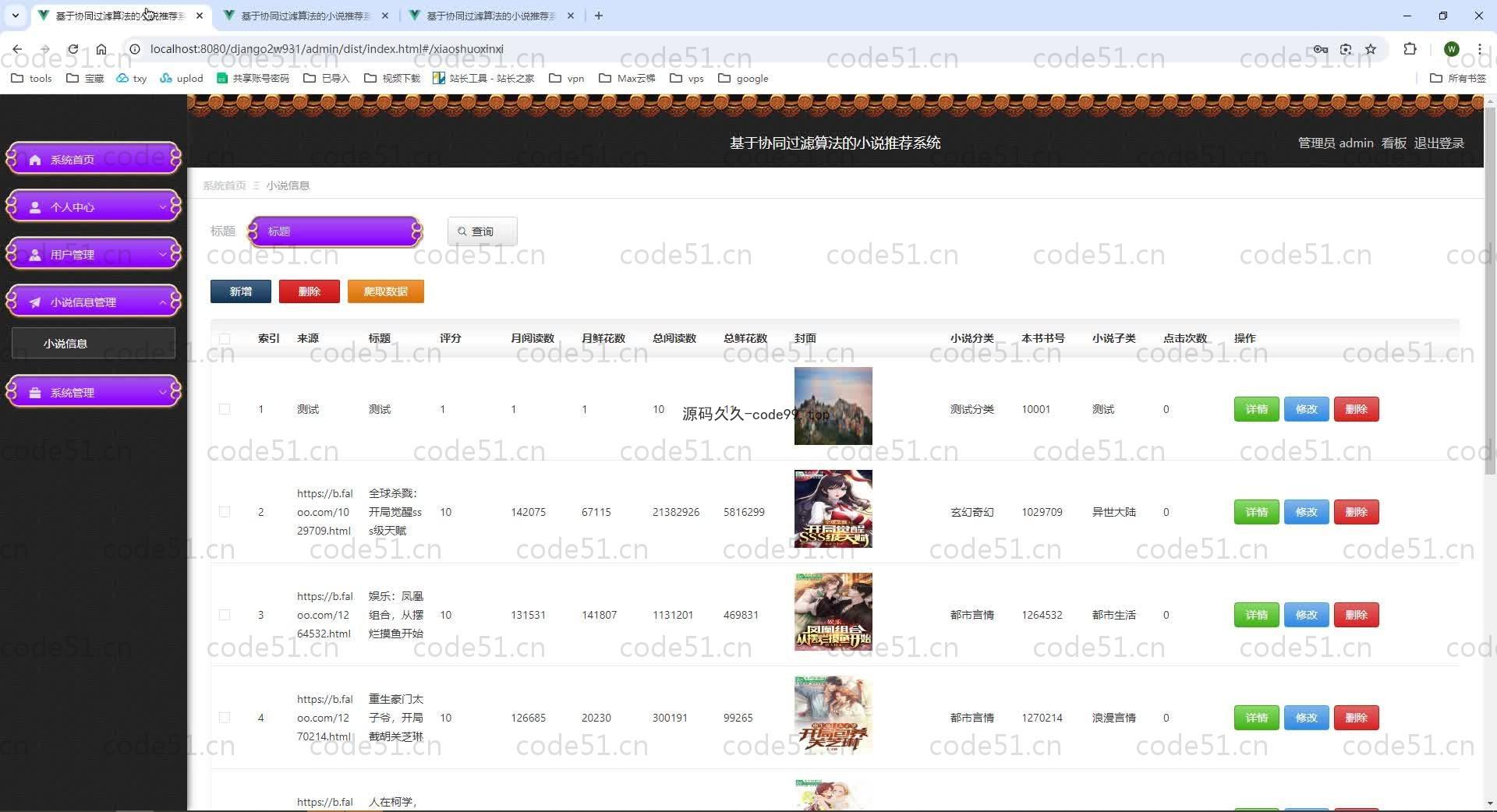This screenshot has height=812, width=1497.
Task: Click the orange 爬取数据 button
Action: point(386,291)
